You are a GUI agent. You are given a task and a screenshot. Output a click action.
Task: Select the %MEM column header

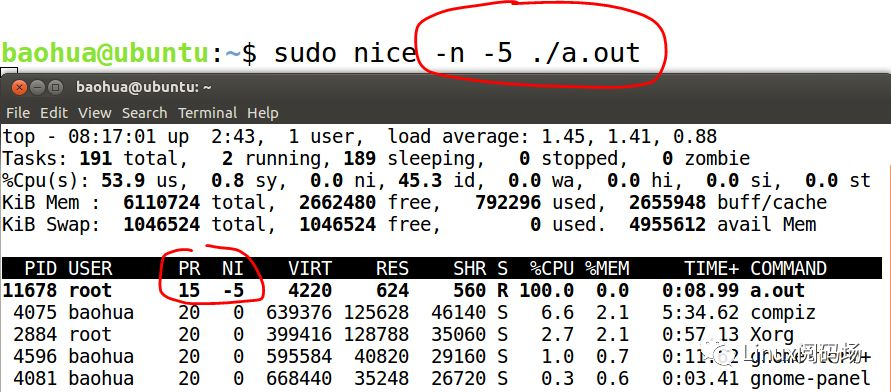[607, 268]
